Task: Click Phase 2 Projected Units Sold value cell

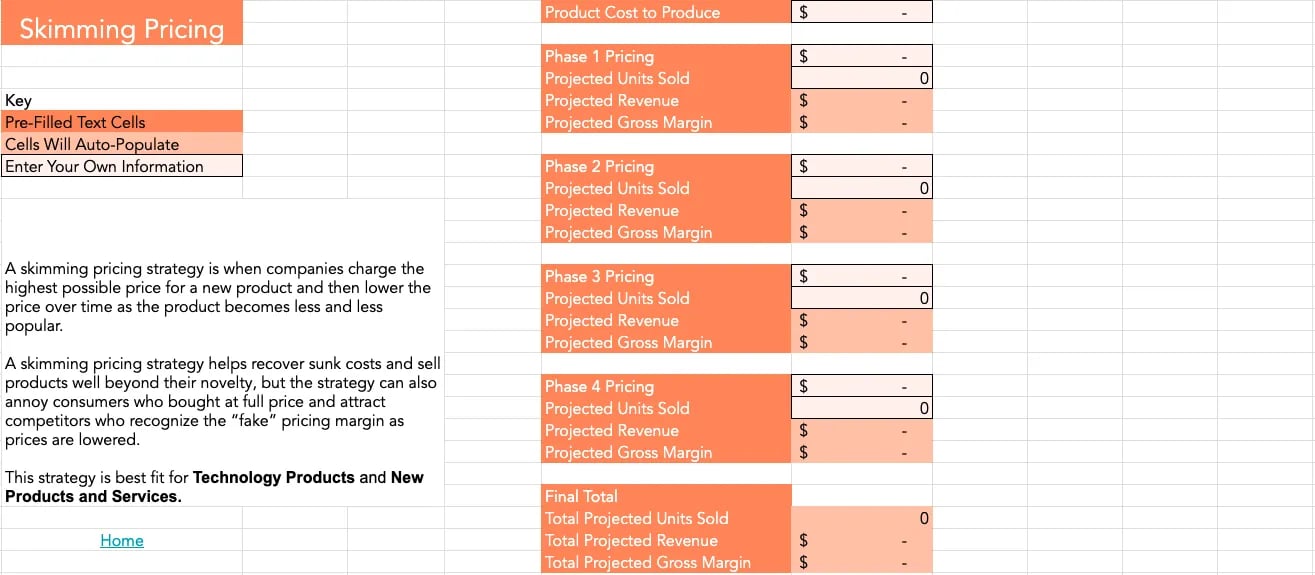Action: pyautogui.click(x=861, y=188)
